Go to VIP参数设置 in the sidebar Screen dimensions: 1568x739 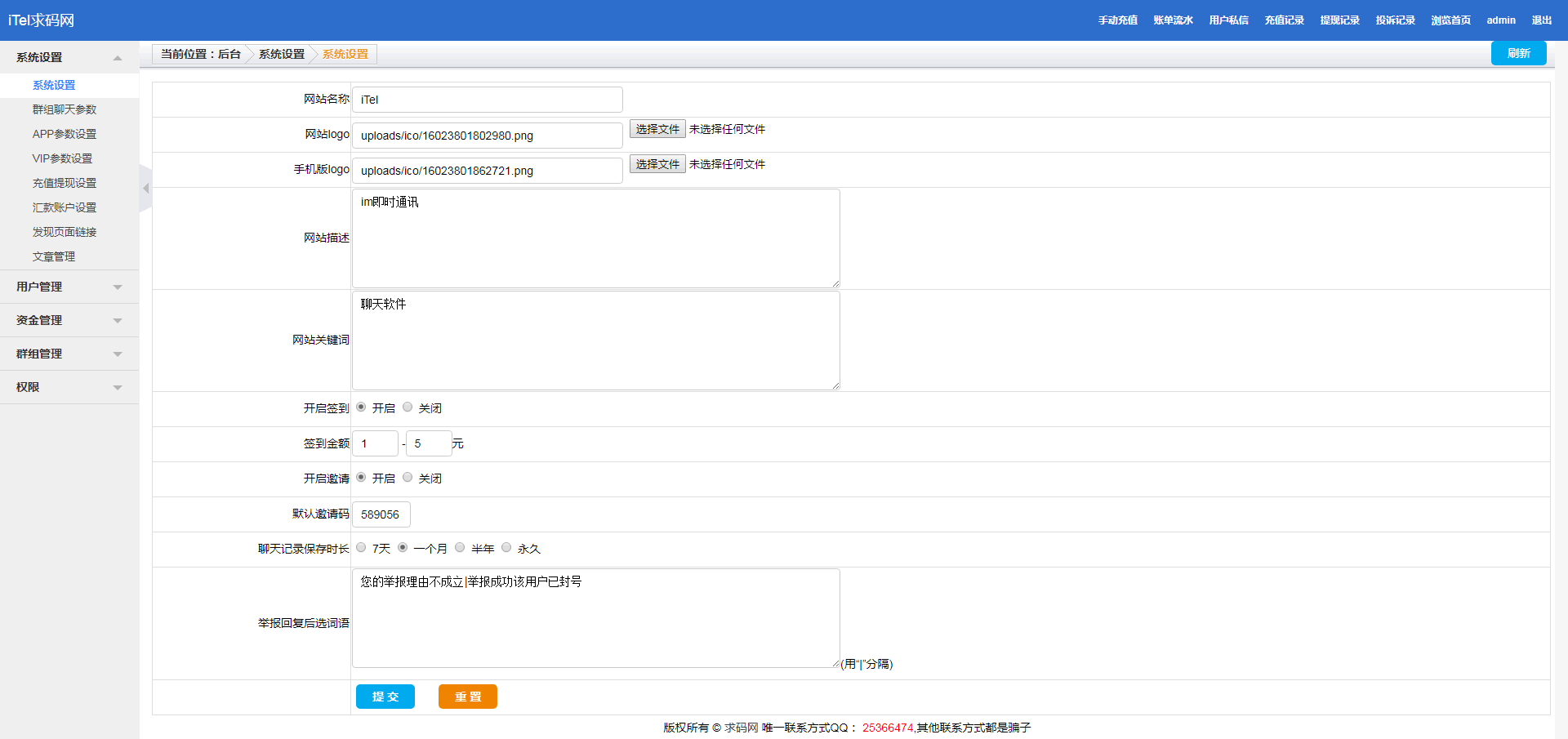pos(62,158)
